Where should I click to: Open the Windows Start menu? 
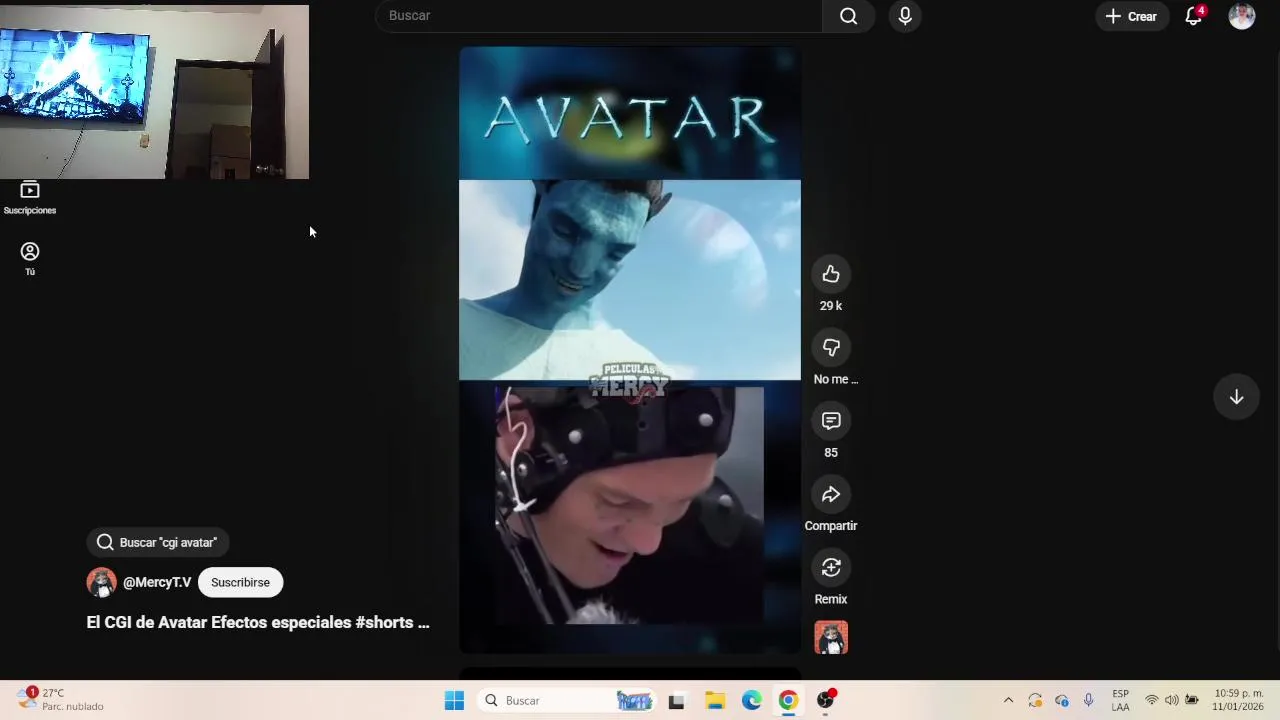coord(454,701)
